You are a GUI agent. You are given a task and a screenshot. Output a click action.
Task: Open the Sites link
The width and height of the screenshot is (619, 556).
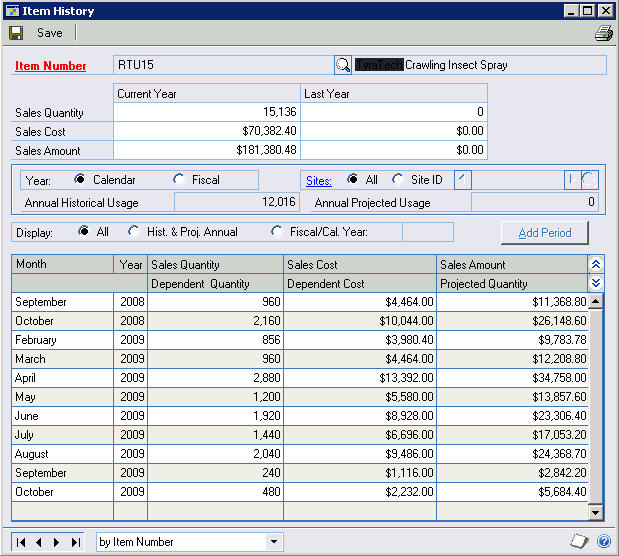click(319, 181)
